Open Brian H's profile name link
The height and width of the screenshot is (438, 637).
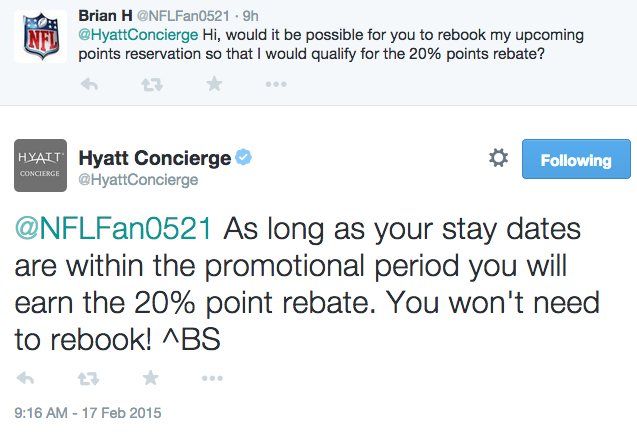click(105, 16)
